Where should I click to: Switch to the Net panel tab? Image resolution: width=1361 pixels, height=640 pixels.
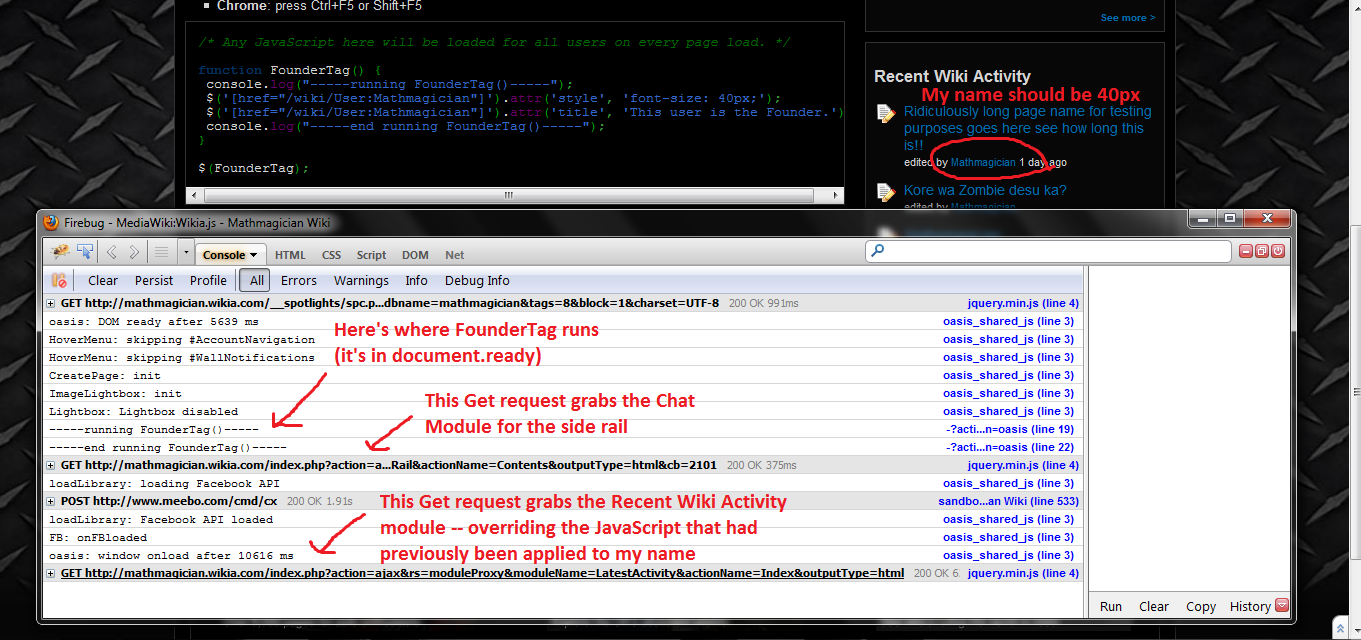coord(454,255)
